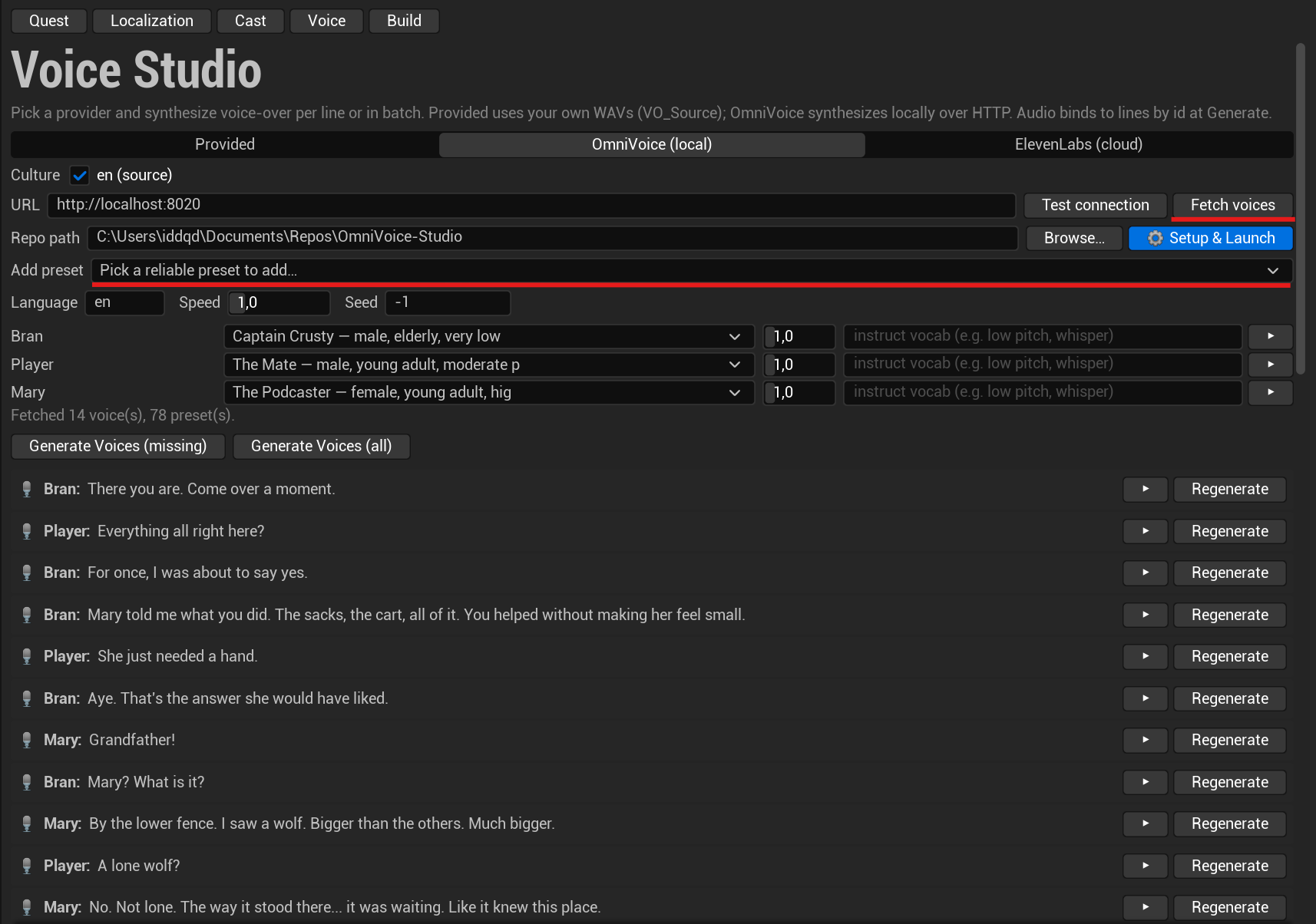Toggle the en (source) culture checkbox
This screenshot has width=1316, height=924.
click(x=79, y=176)
